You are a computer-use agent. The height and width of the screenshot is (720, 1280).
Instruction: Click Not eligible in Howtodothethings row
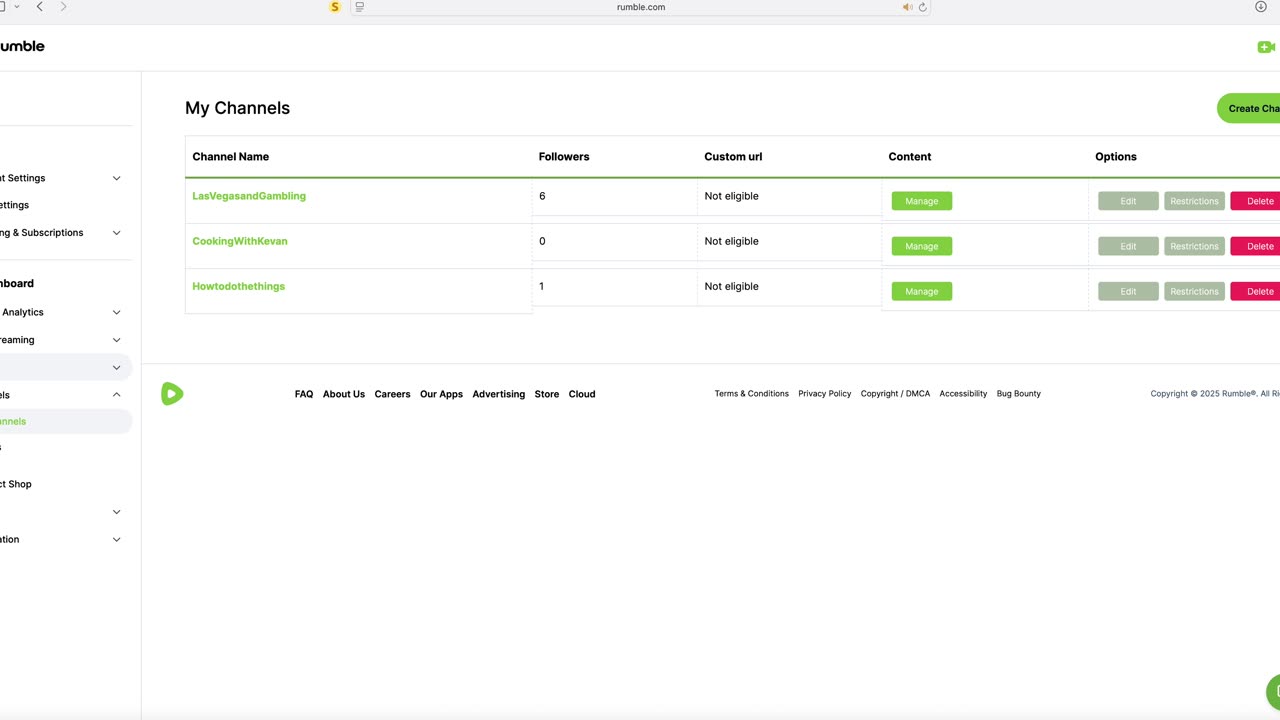pos(732,286)
